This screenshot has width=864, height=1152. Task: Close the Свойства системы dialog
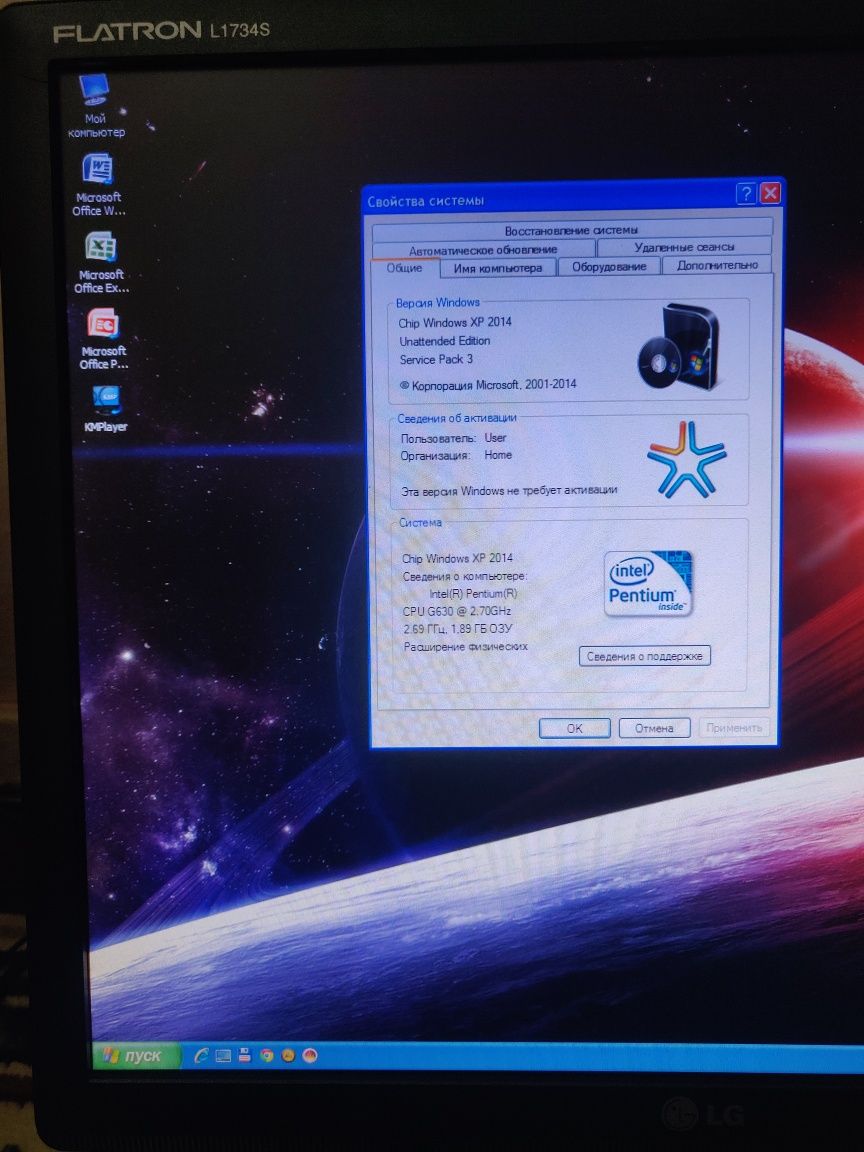[x=770, y=192]
